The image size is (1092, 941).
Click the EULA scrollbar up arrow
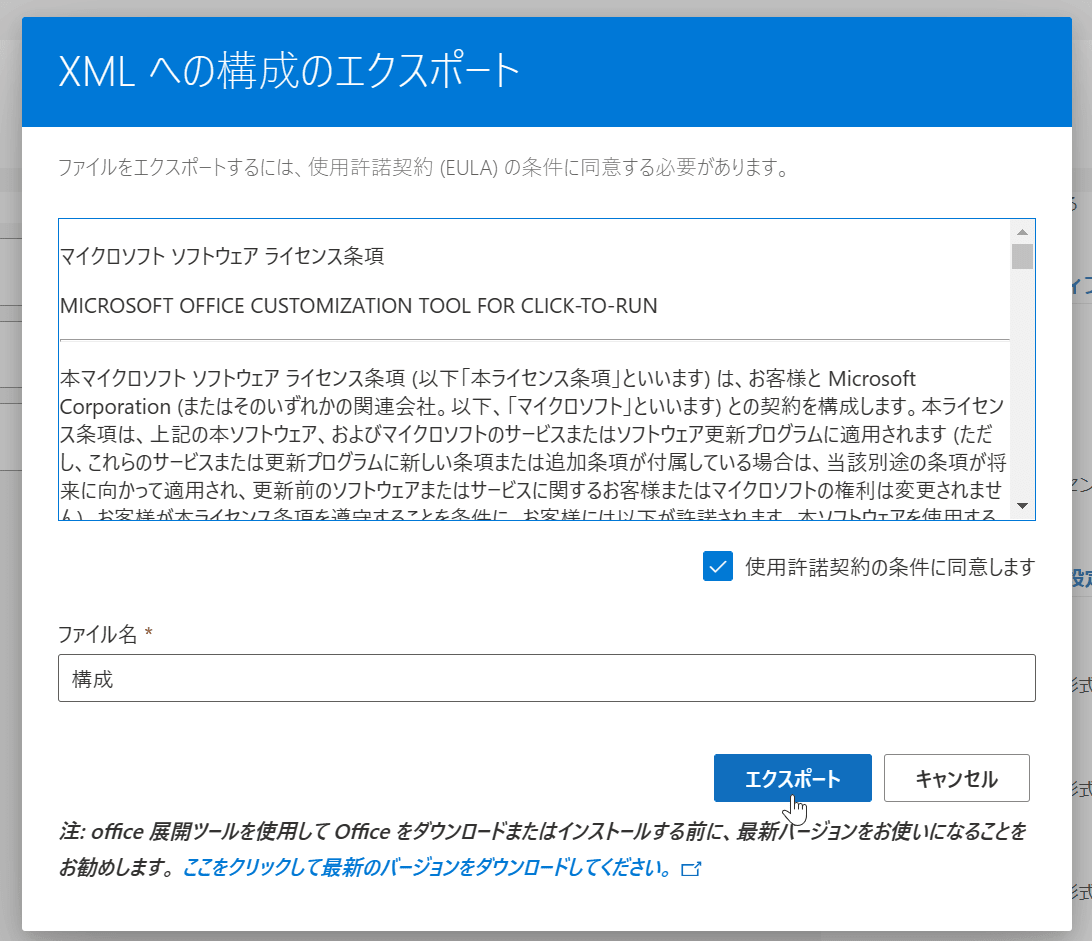pyautogui.click(x=1022, y=232)
